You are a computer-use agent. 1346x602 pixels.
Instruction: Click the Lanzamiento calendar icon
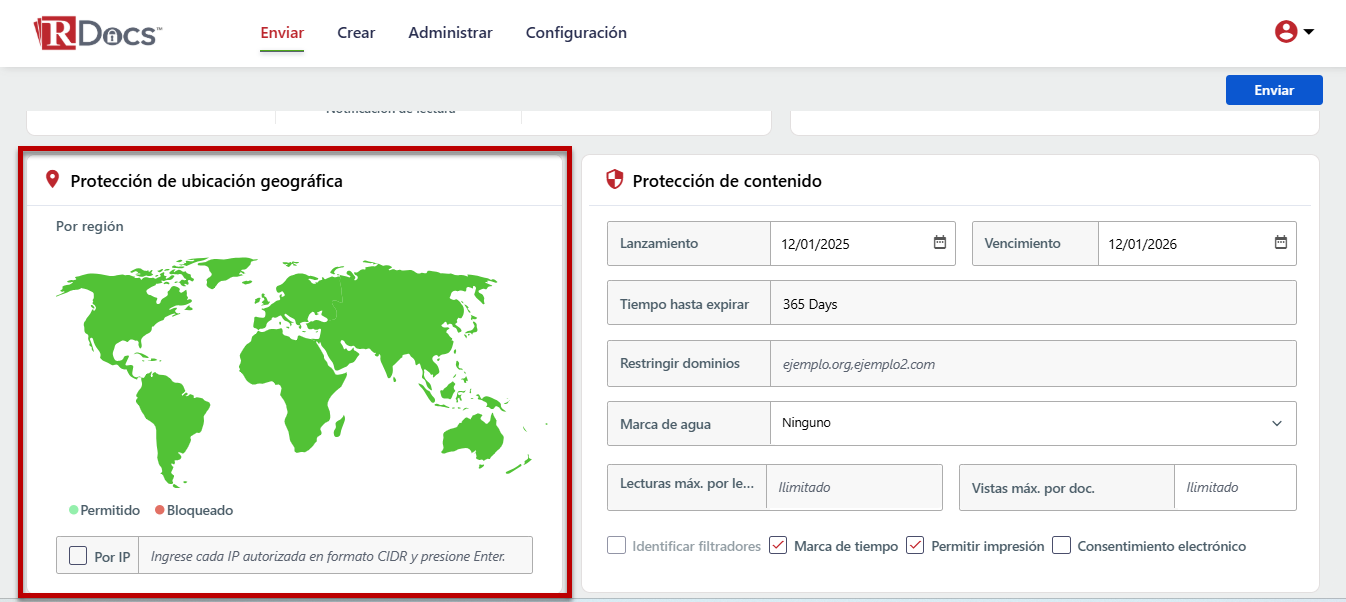(939, 243)
